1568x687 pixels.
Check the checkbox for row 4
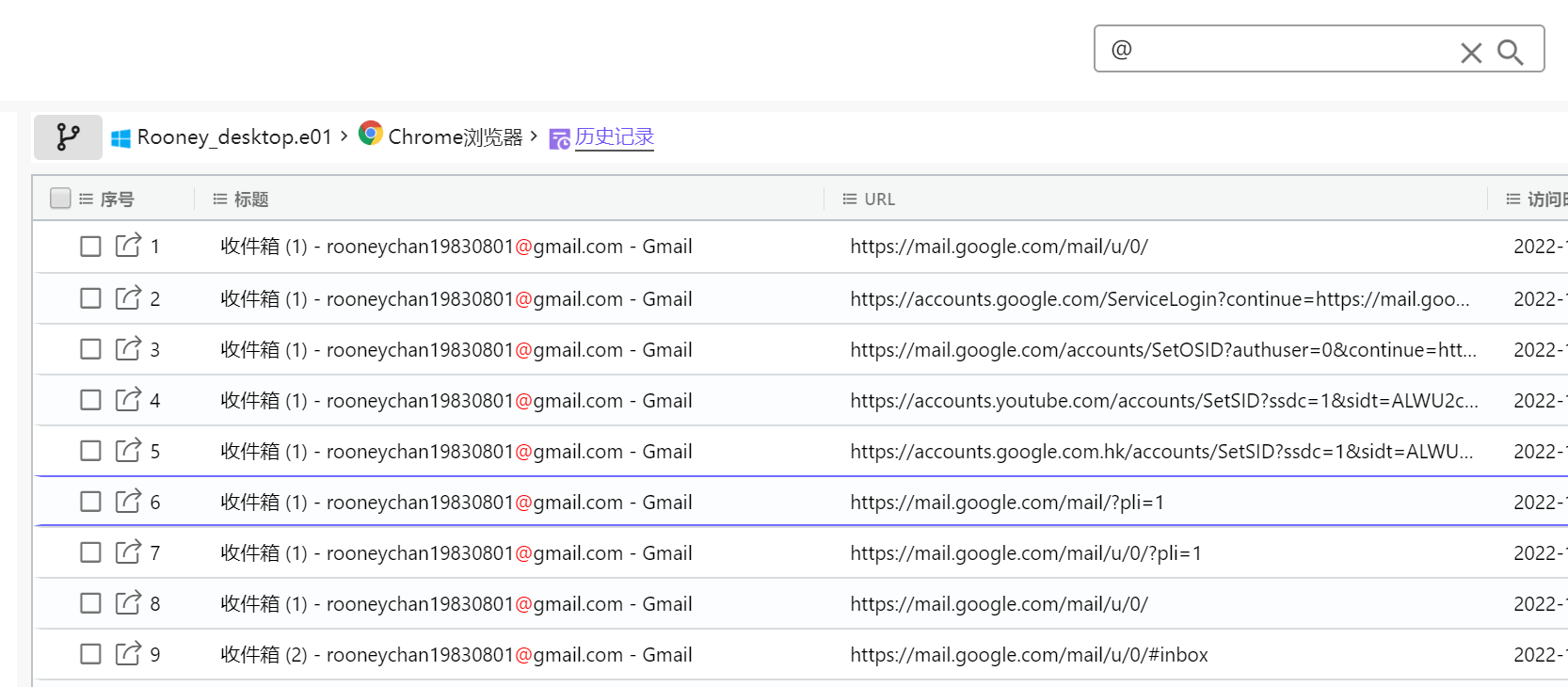[90, 400]
